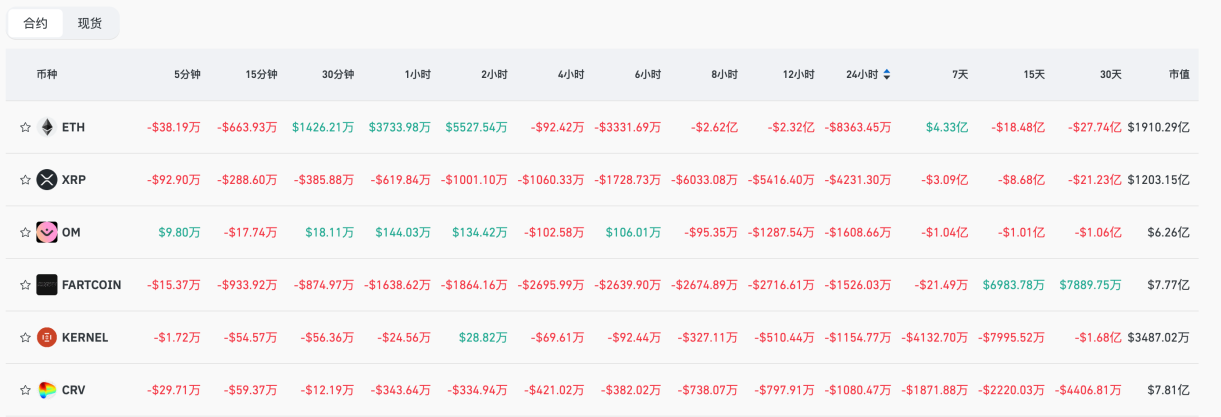Open the KERNEL coin name link

(85, 338)
